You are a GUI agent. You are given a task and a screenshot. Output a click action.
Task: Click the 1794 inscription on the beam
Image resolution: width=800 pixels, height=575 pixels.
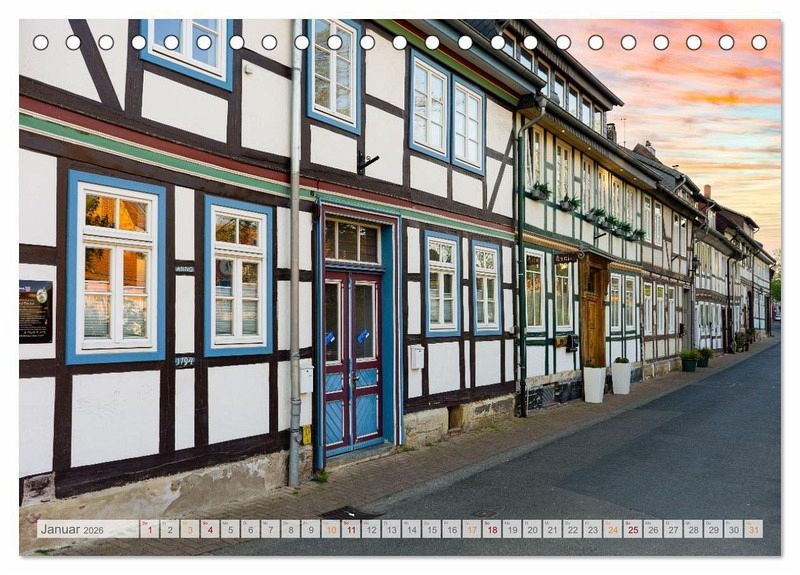(x=185, y=361)
